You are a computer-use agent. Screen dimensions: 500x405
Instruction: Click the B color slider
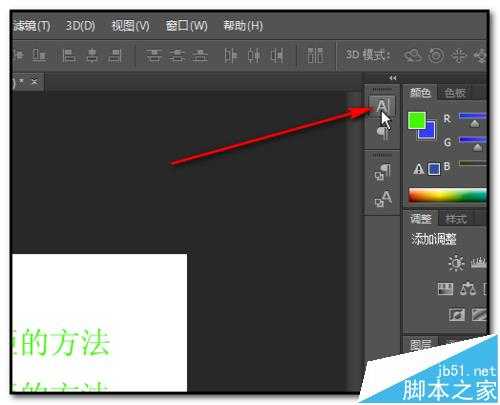(473, 163)
